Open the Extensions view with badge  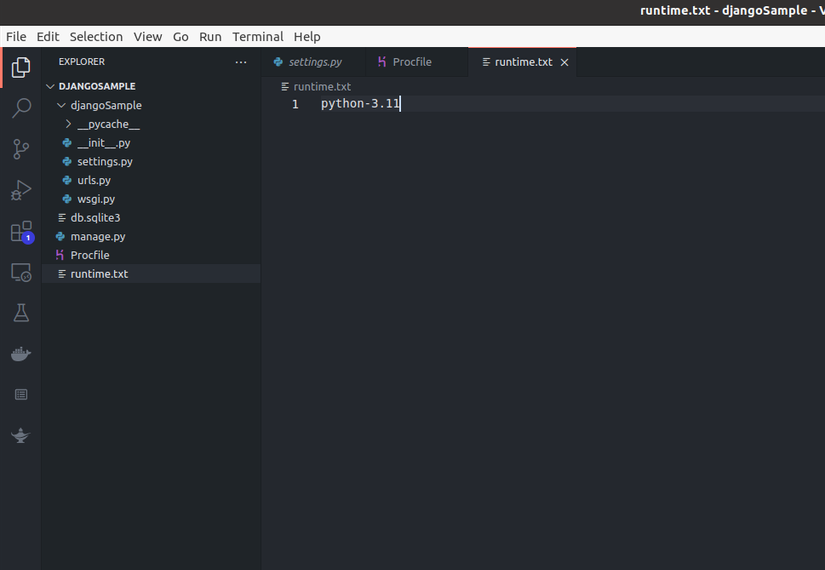(x=22, y=232)
